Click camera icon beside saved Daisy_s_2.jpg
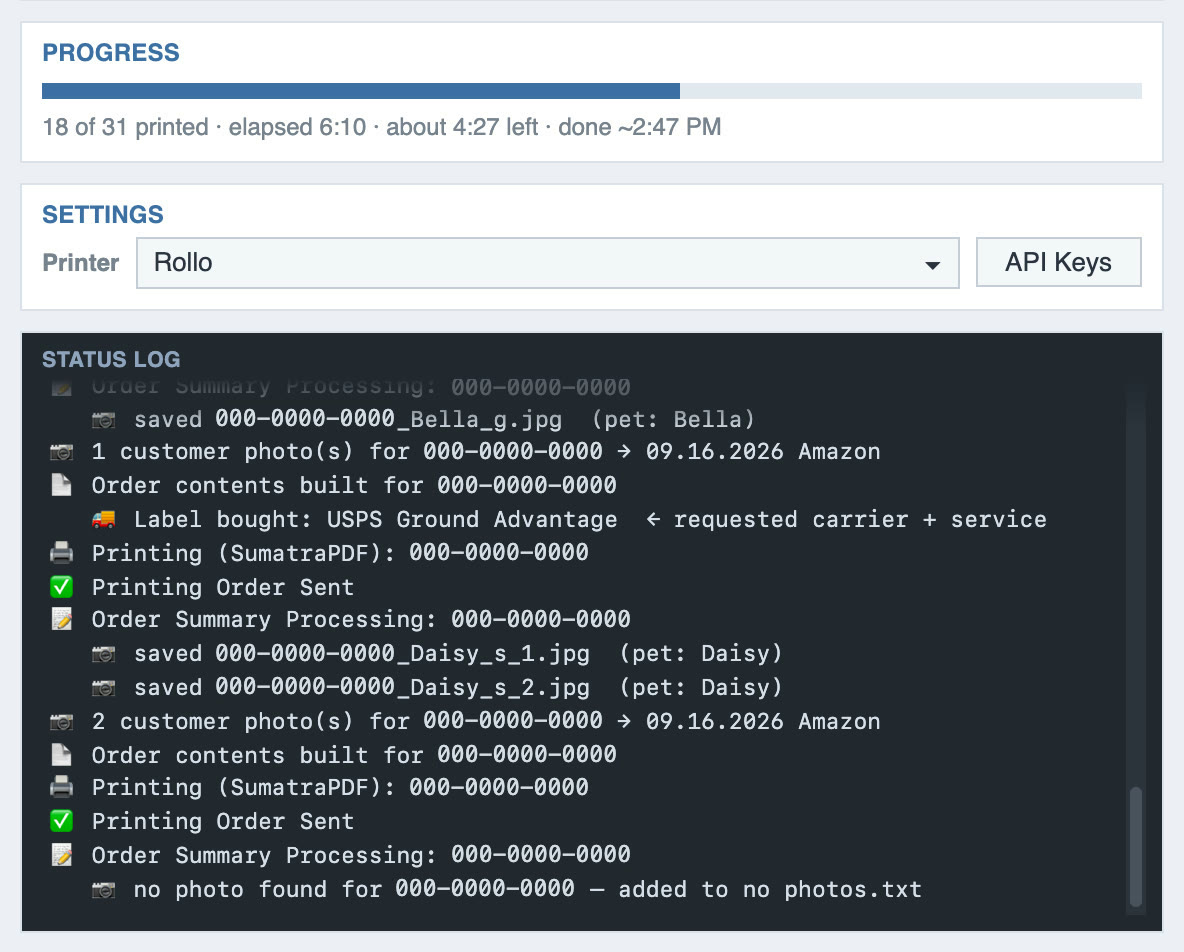This screenshot has height=952, width=1184. 103,688
